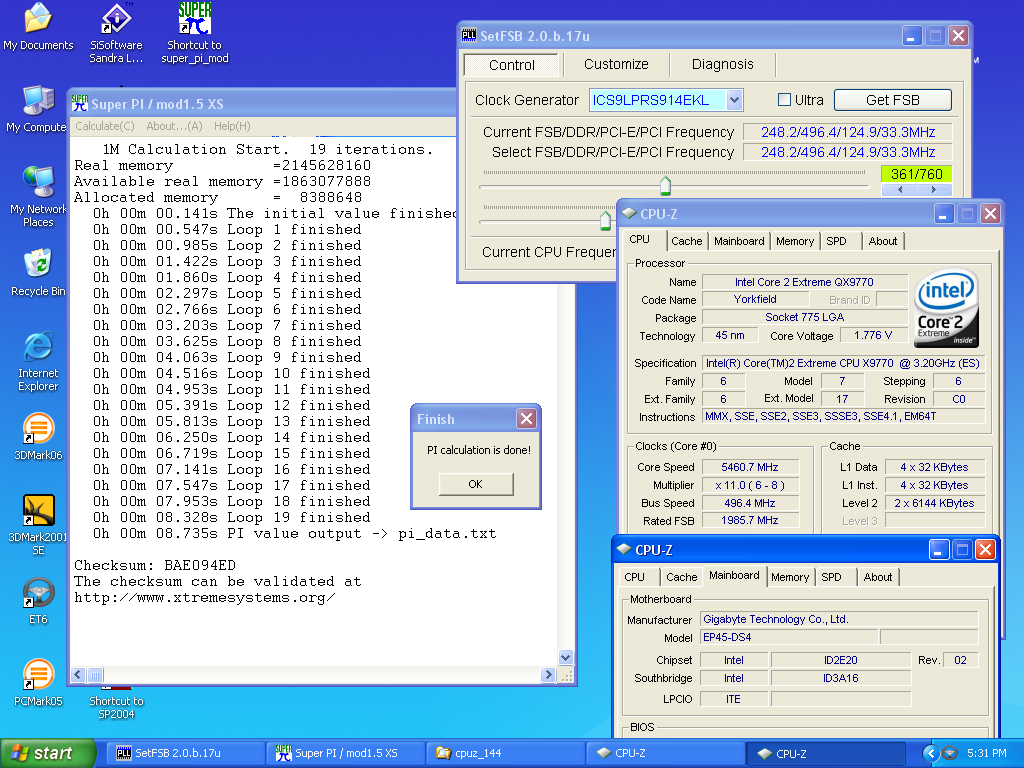This screenshot has width=1024, height=768.
Task: Click Intel Core 2 Extreme logo
Action: point(946,308)
